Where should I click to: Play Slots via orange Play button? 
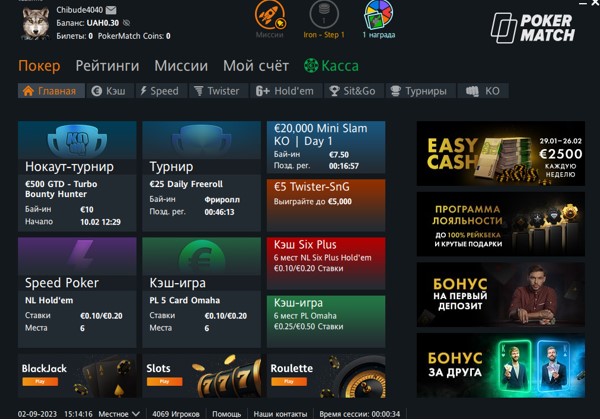(x=165, y=381)
